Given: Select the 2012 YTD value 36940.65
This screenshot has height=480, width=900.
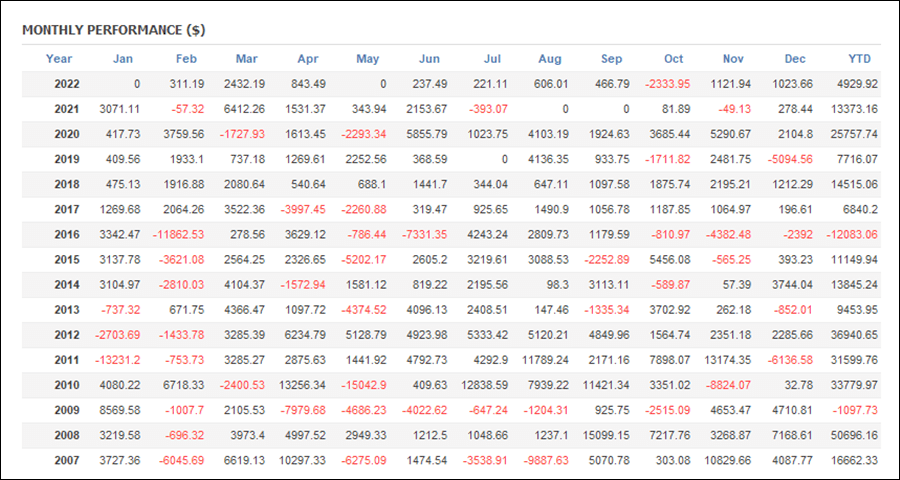Looking at the screenshot, I should (855, 335).
